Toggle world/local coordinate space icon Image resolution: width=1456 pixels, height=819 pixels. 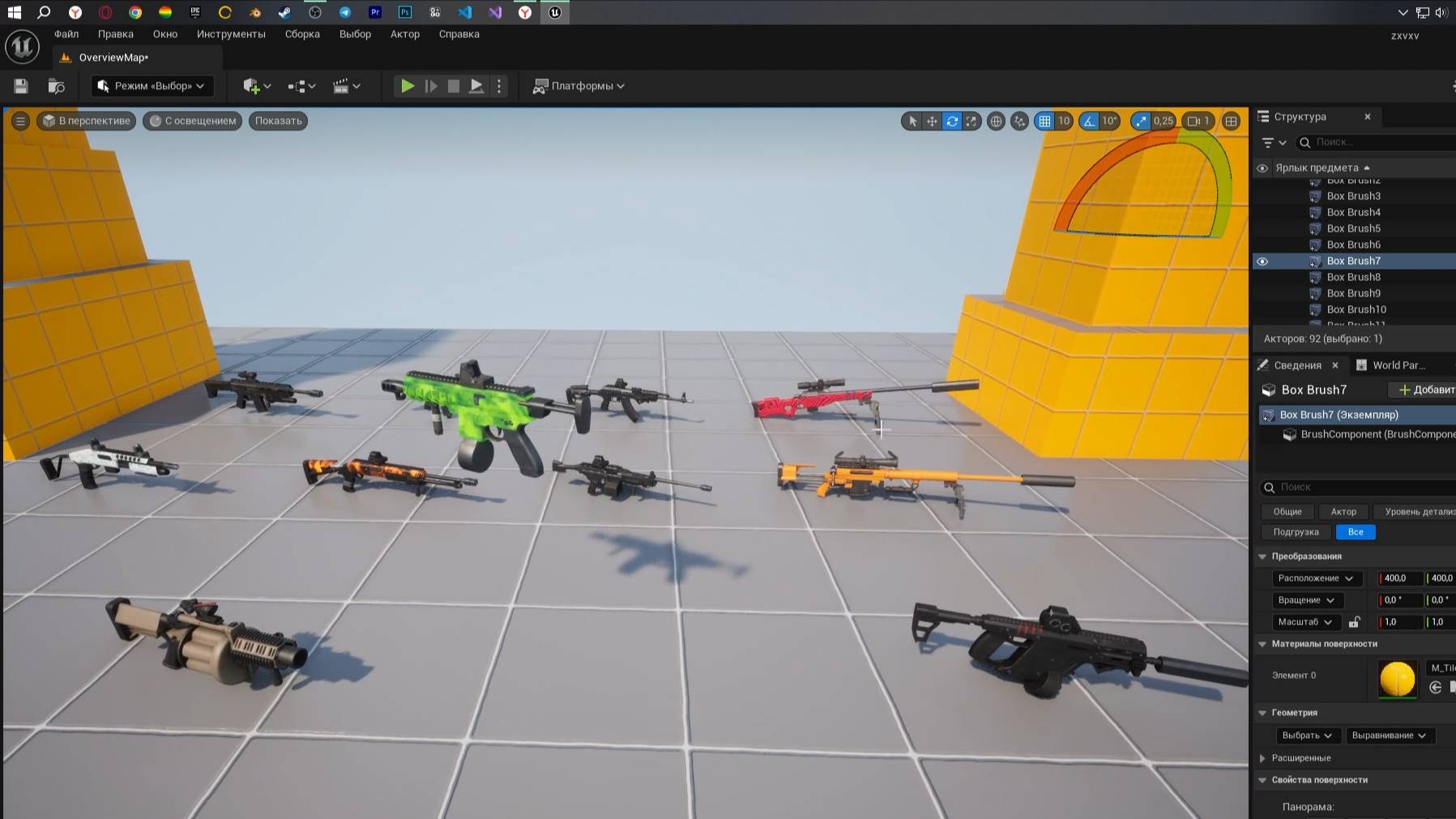point(994,122)
